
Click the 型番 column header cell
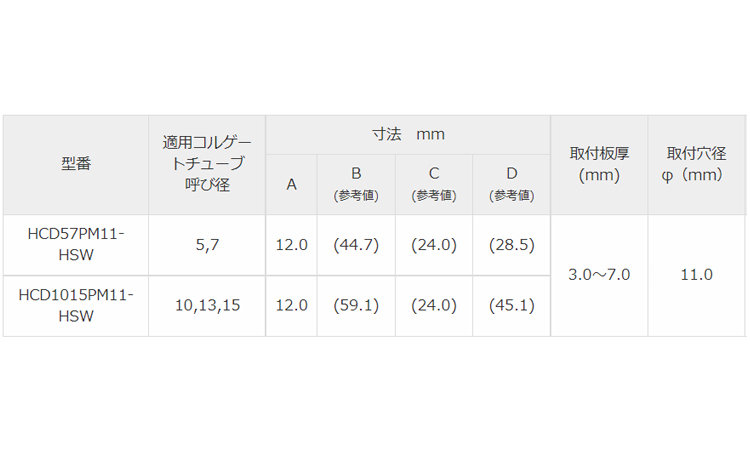coord(75,164)
